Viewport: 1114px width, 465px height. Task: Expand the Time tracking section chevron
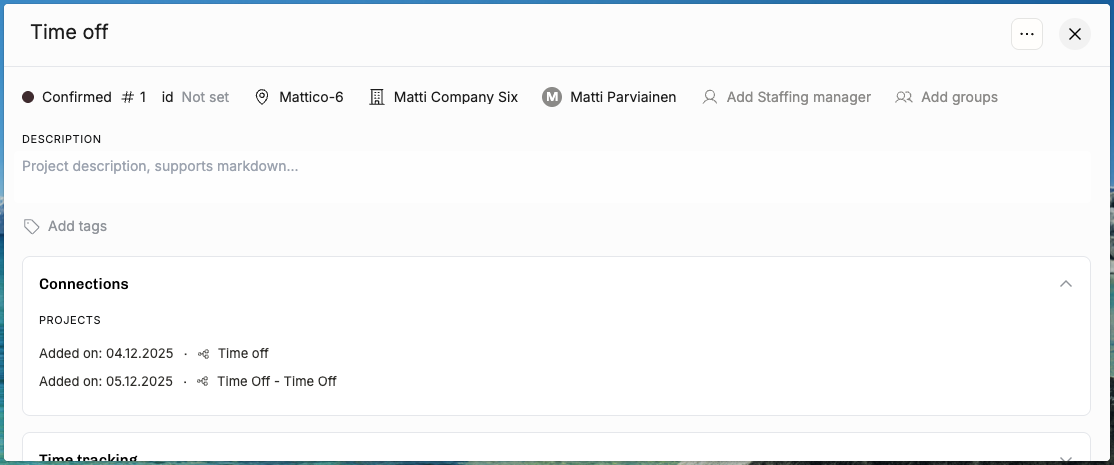(1066, 459)
